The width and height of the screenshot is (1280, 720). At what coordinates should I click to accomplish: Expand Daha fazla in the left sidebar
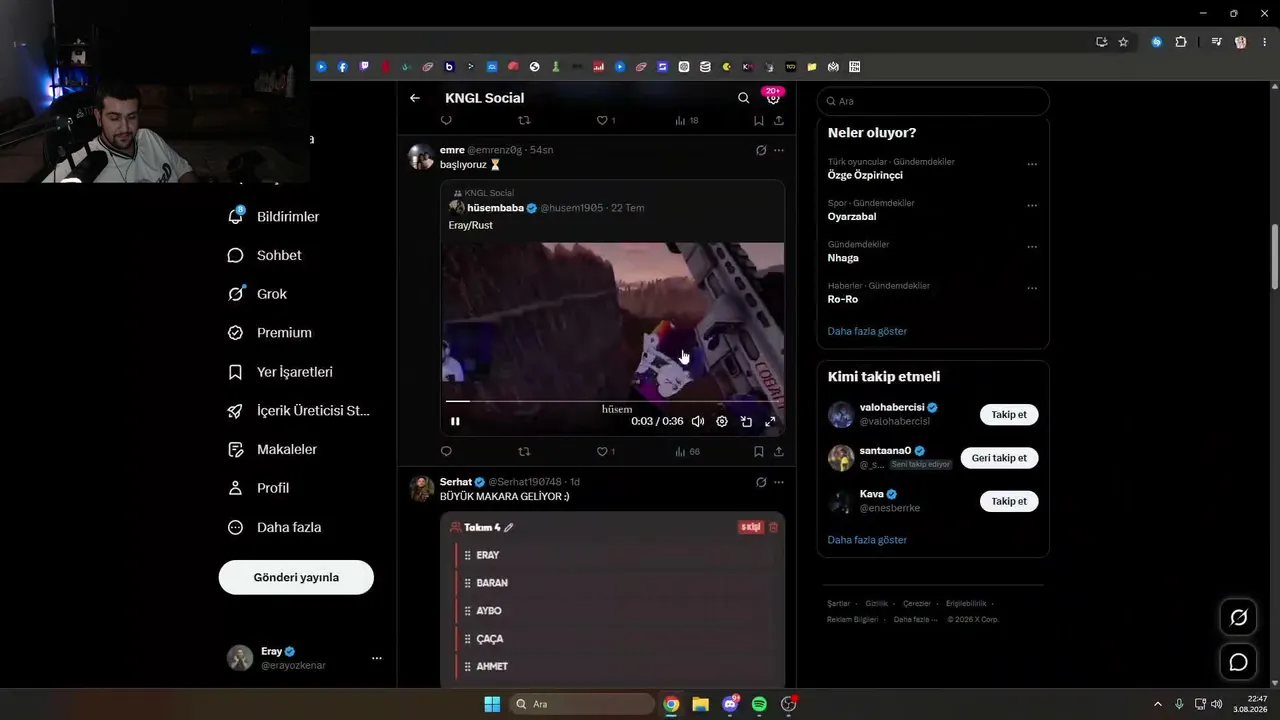click(275, 527)
